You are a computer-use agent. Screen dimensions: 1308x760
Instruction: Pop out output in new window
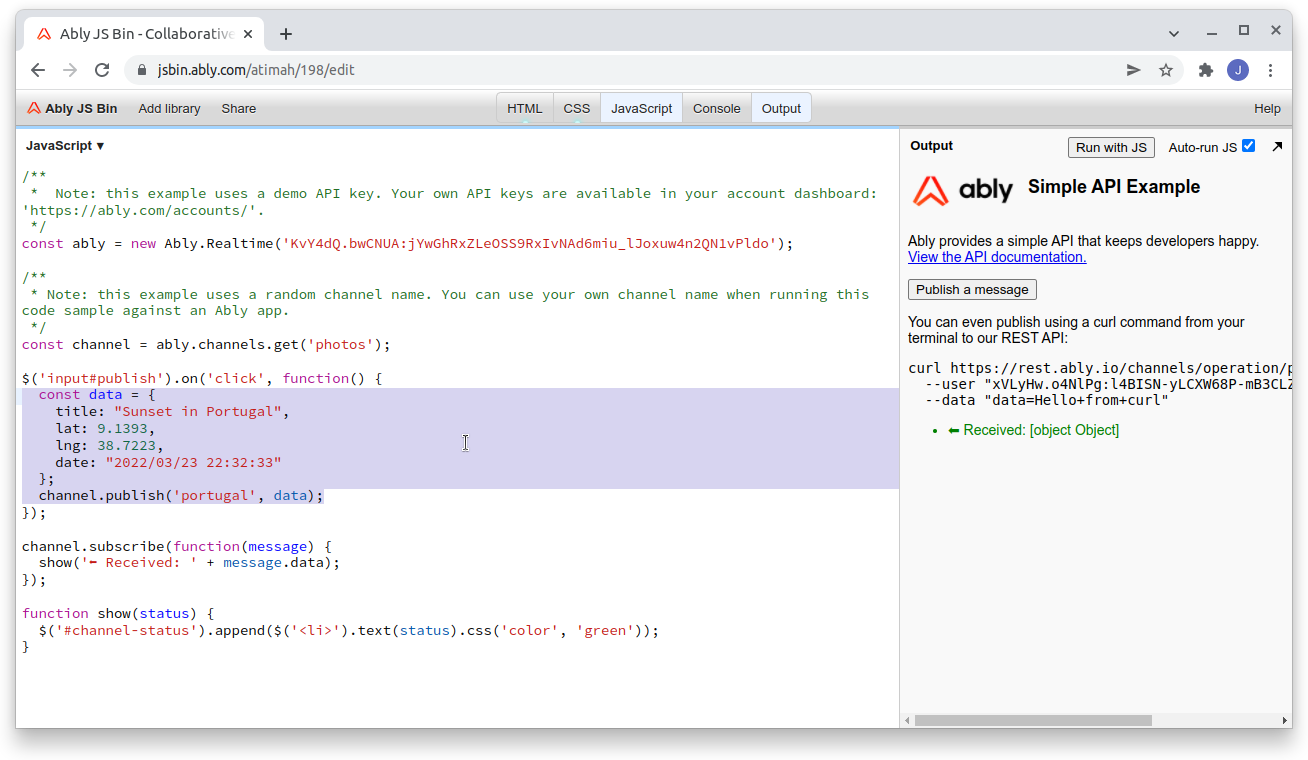pyautogui.click(x=1277, y=146)
